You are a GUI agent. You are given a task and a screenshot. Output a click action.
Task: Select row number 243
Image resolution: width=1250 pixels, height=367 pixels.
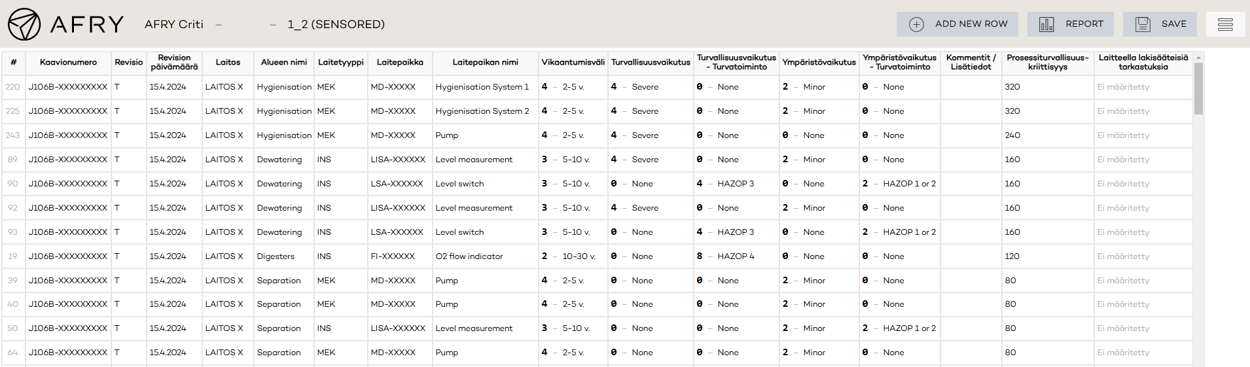13,135
